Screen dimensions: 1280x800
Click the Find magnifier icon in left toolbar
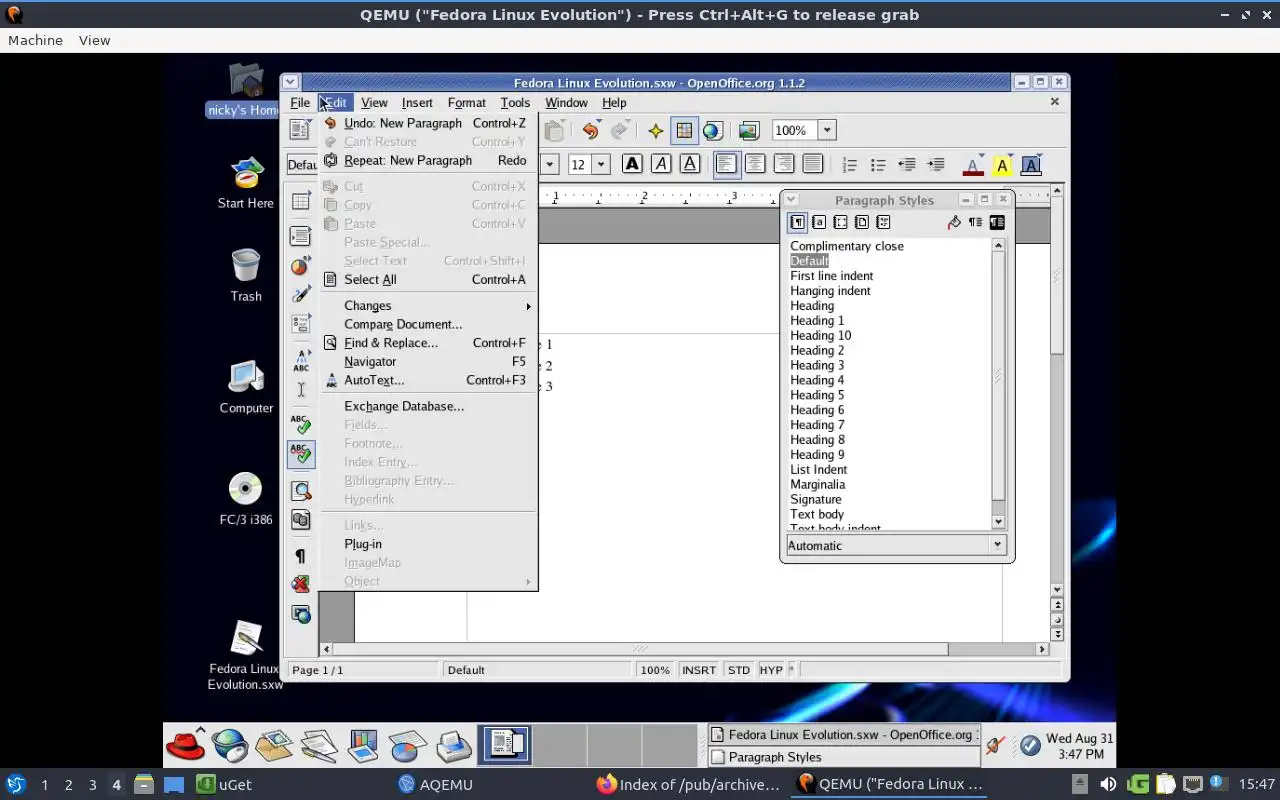point(301,491)
